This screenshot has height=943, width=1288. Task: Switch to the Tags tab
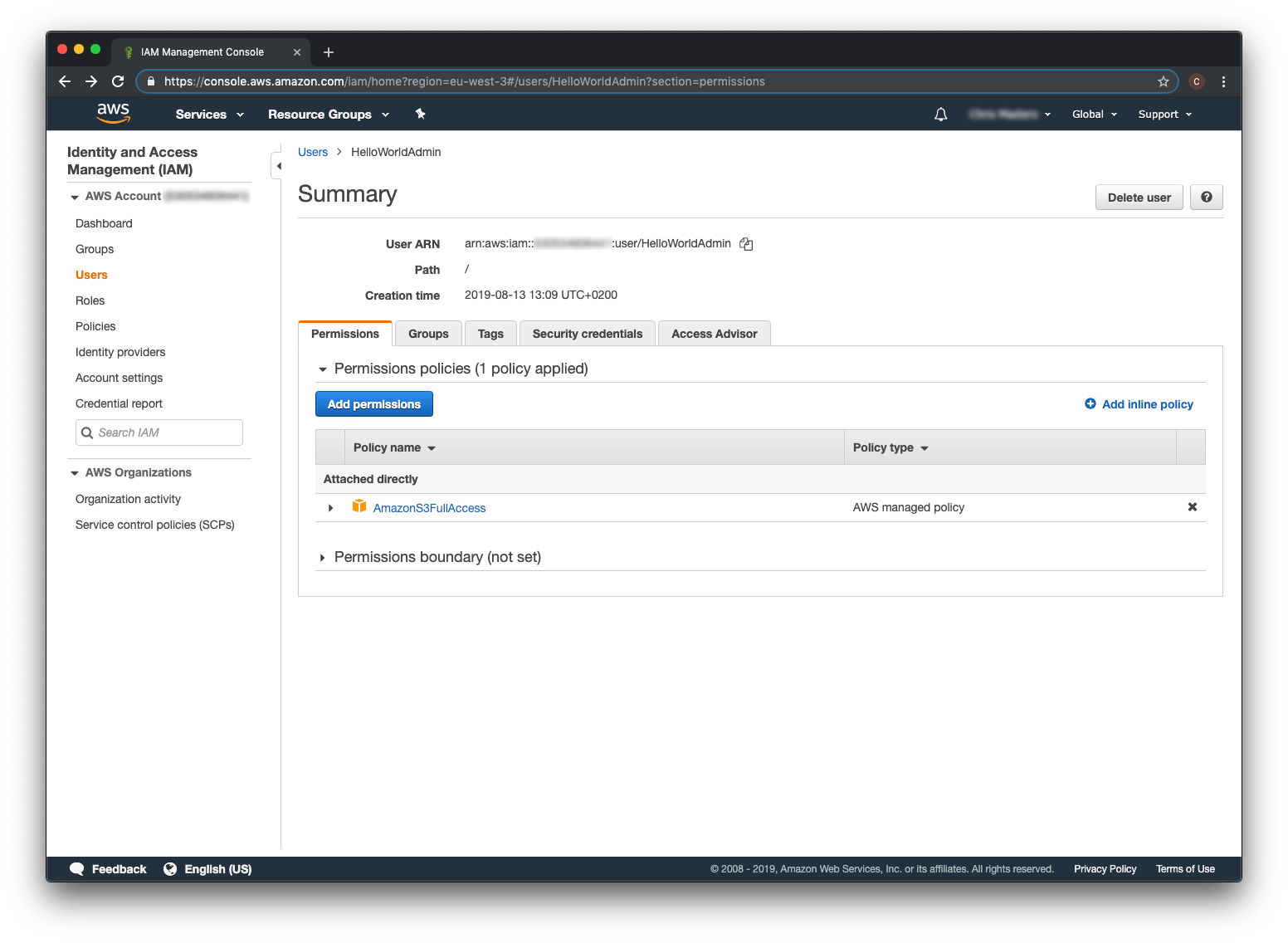tap(490, 334)
